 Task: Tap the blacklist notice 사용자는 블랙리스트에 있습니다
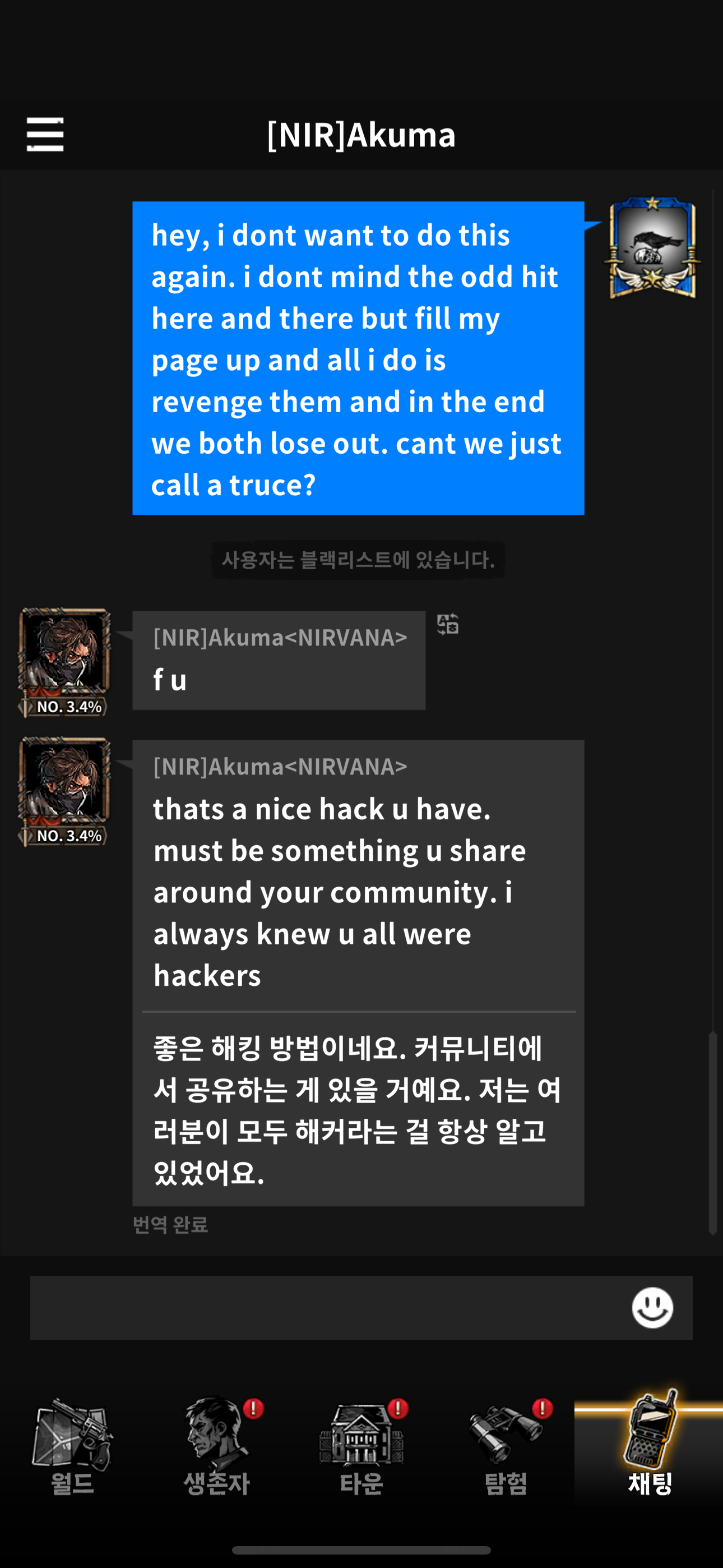[x=359, y=559]
